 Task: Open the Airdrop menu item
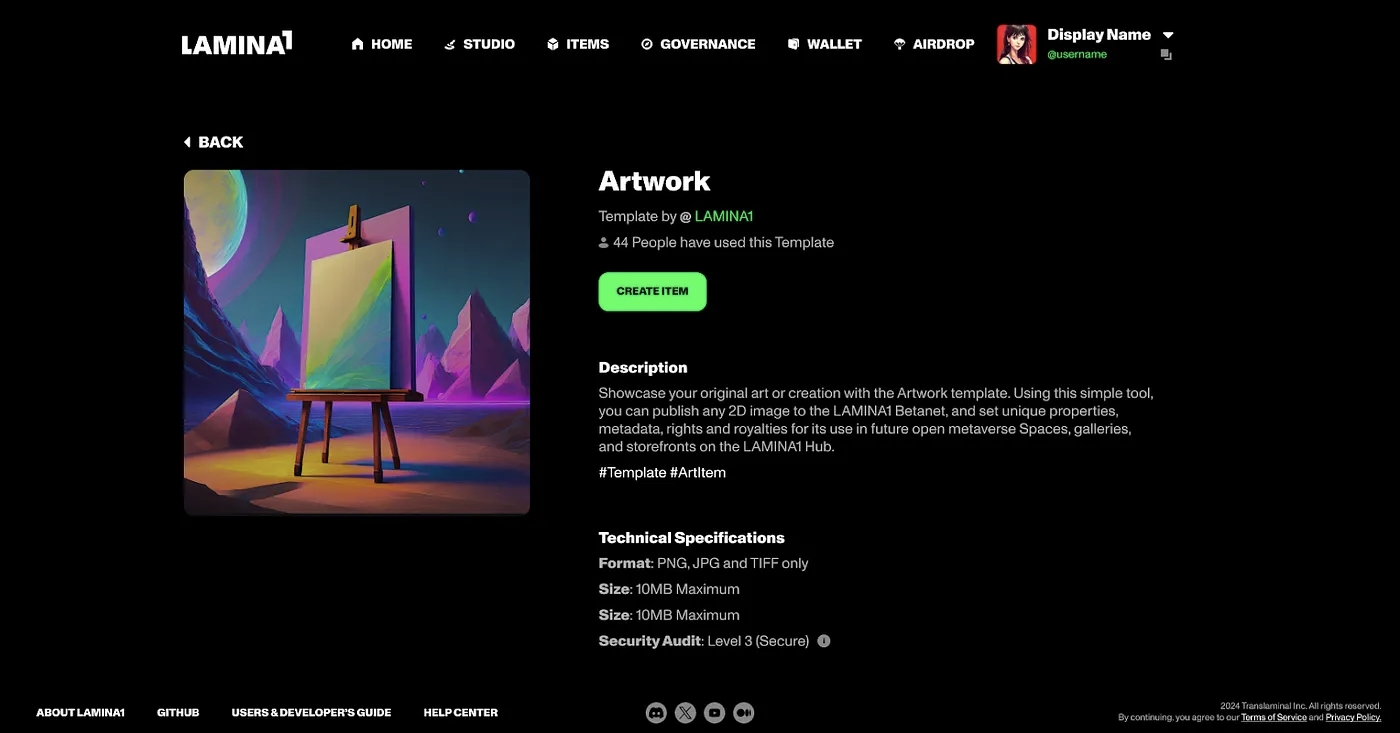(x=934, y=44)
